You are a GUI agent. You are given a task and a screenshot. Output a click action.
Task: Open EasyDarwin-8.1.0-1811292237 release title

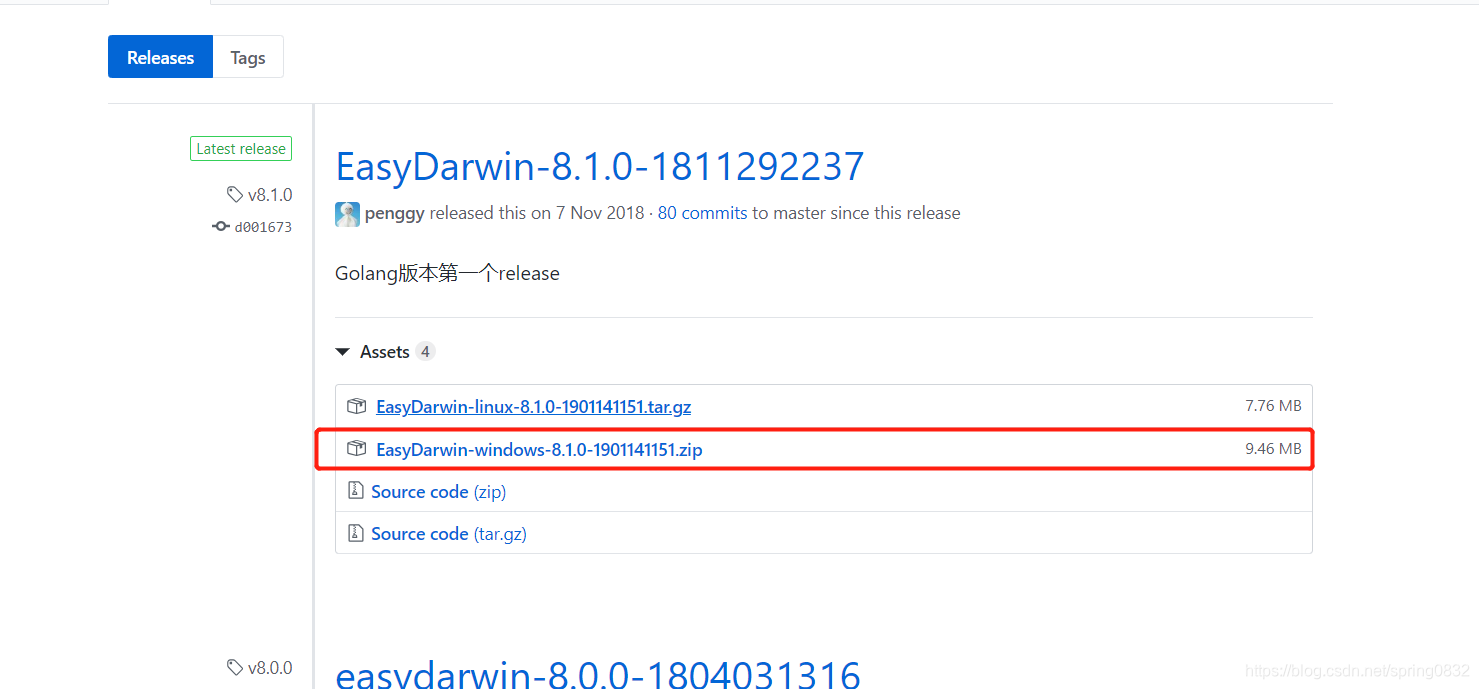[x=599, y=166]
